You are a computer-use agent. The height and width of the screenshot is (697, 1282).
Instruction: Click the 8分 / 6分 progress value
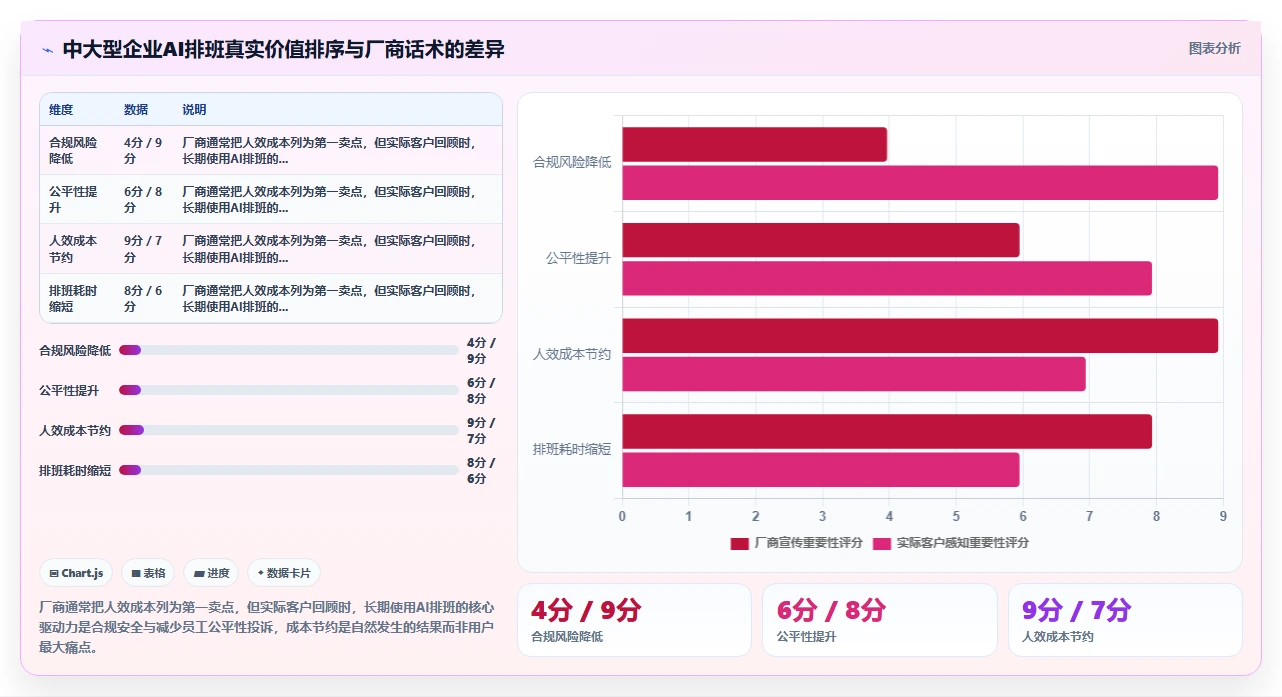(x=481, y=470)
